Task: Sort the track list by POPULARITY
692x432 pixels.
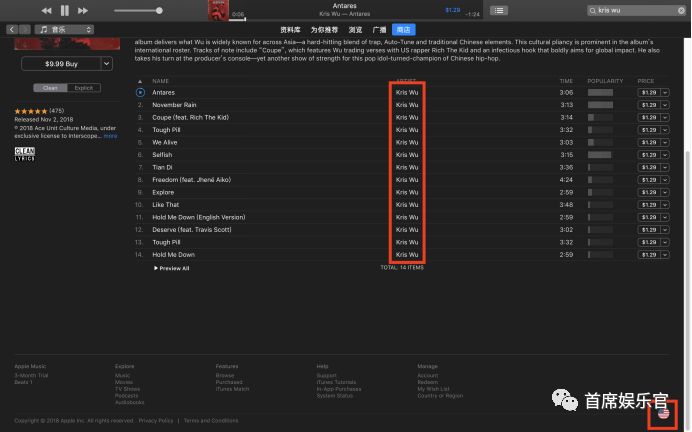Action: pyautogui.click(x=605, y=81)
